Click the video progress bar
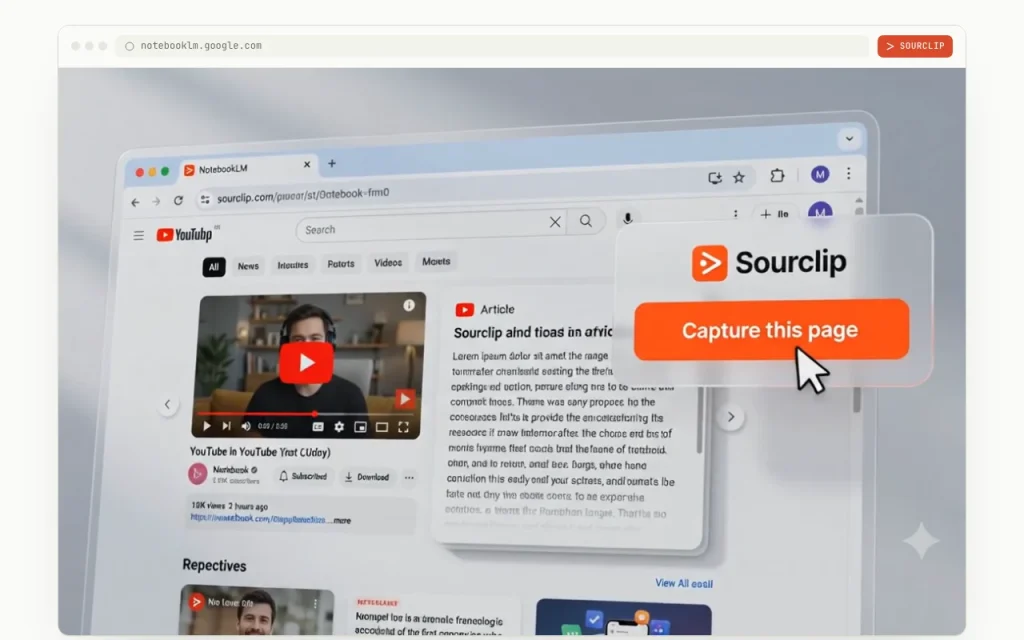 (304, 414)
